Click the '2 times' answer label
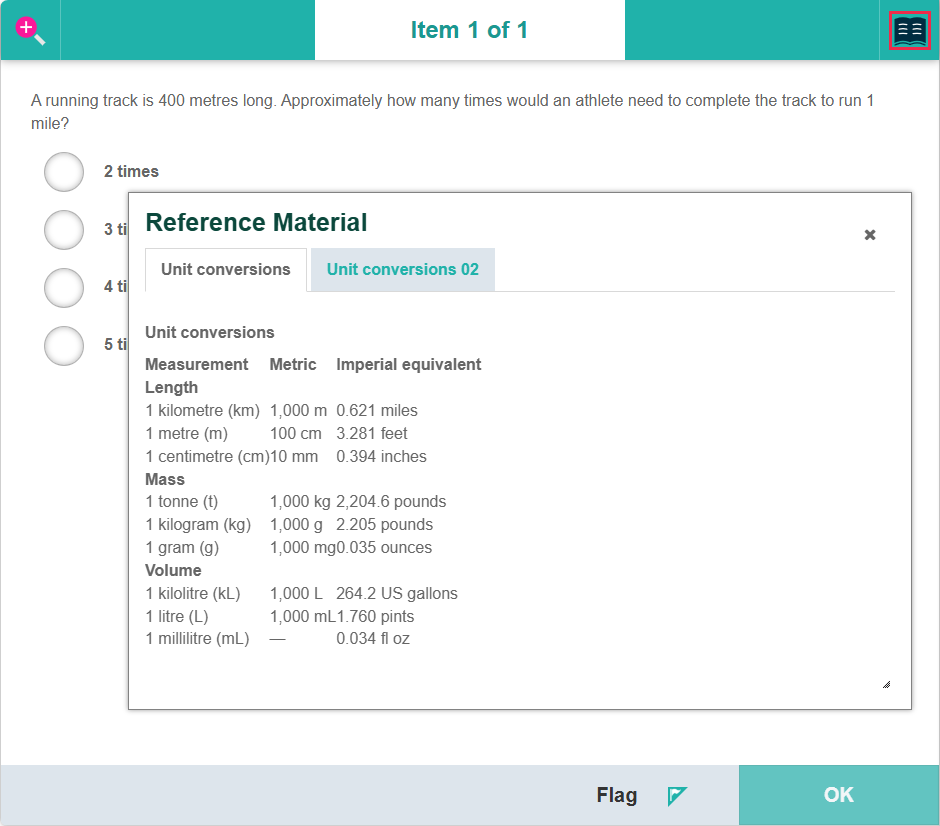This screenshot has width=940, height=826. [131, 171]
